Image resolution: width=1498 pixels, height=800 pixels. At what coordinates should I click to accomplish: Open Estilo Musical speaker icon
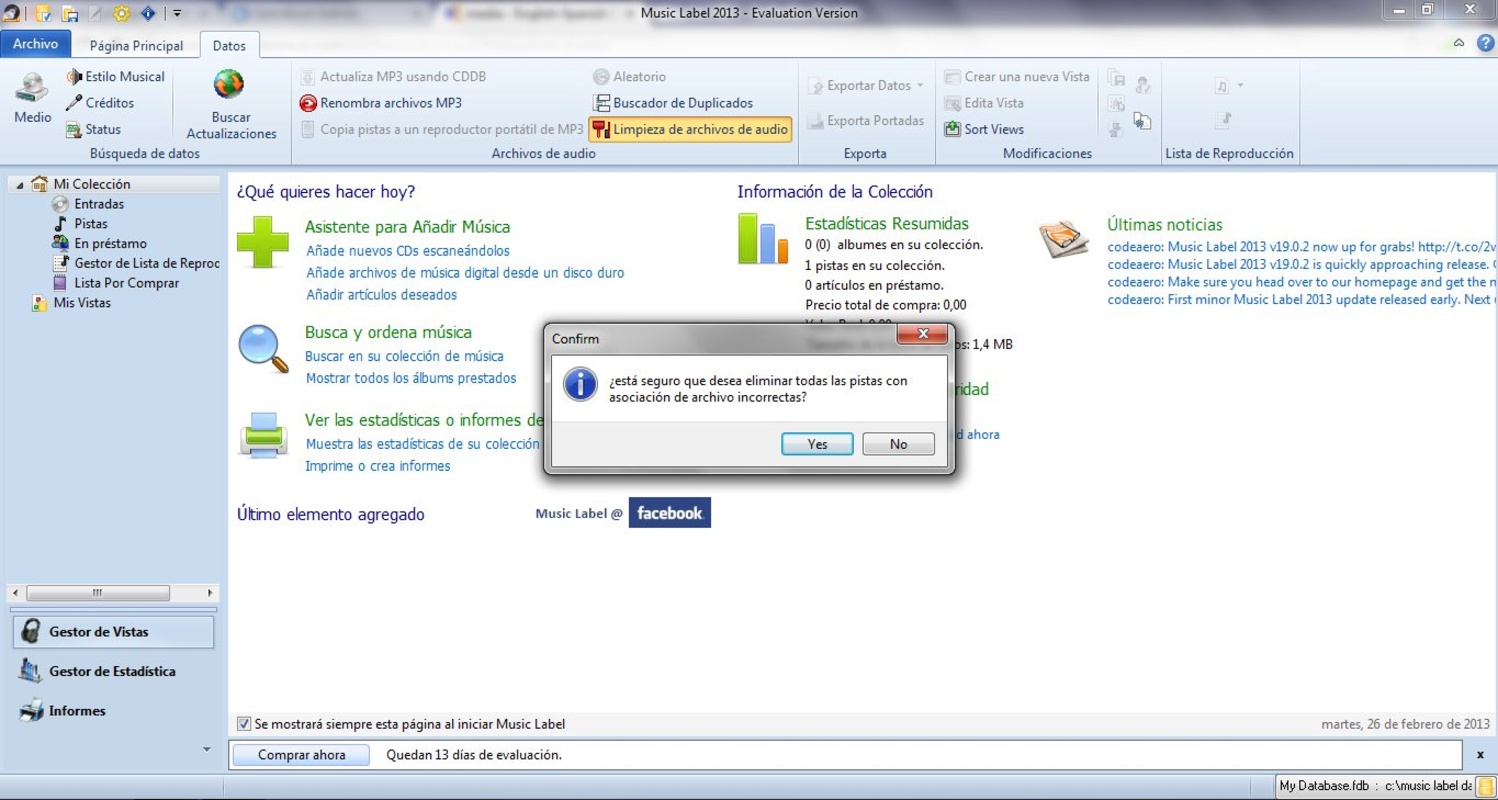point(74,77)
